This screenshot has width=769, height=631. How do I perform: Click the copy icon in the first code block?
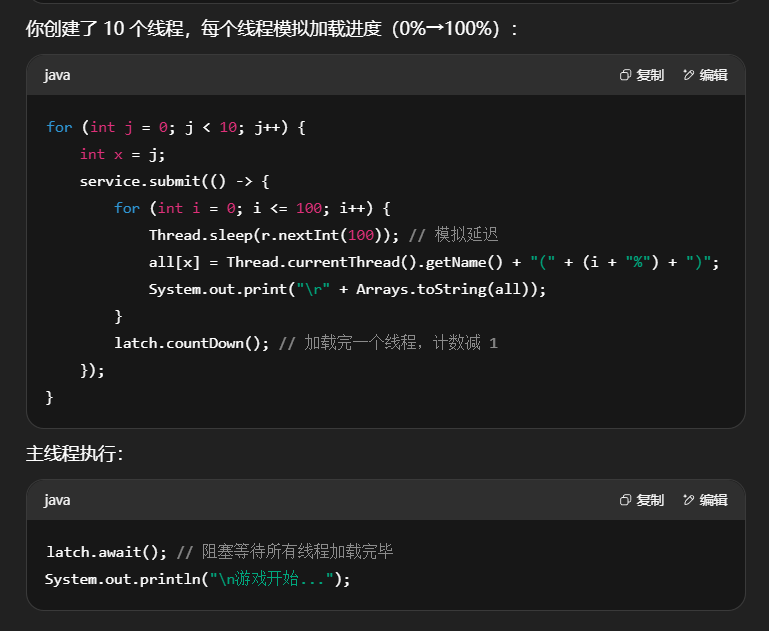625,75
